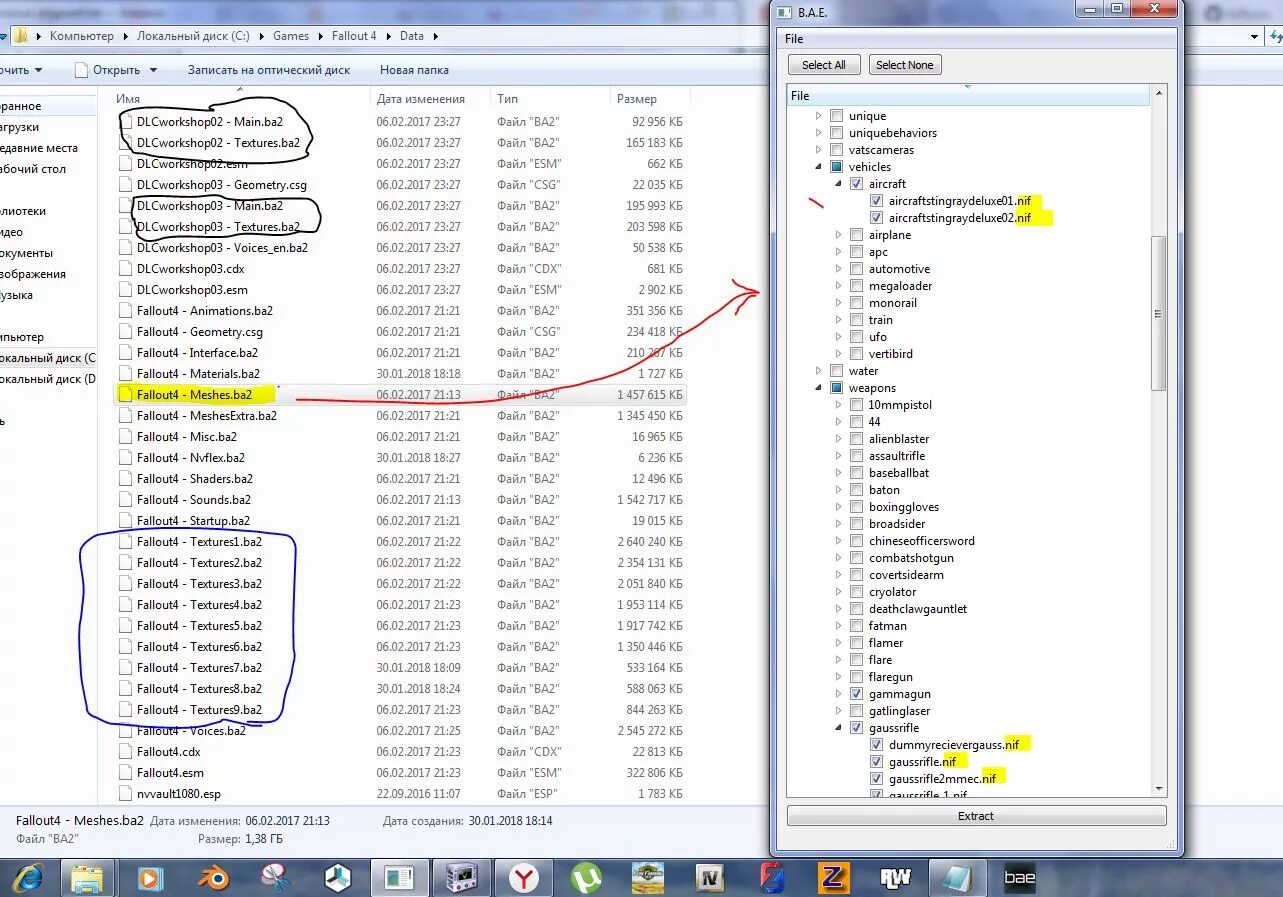
Task: Uncheck aircraftstingraydeluxe02.nif checkbox
Action: 876,218
